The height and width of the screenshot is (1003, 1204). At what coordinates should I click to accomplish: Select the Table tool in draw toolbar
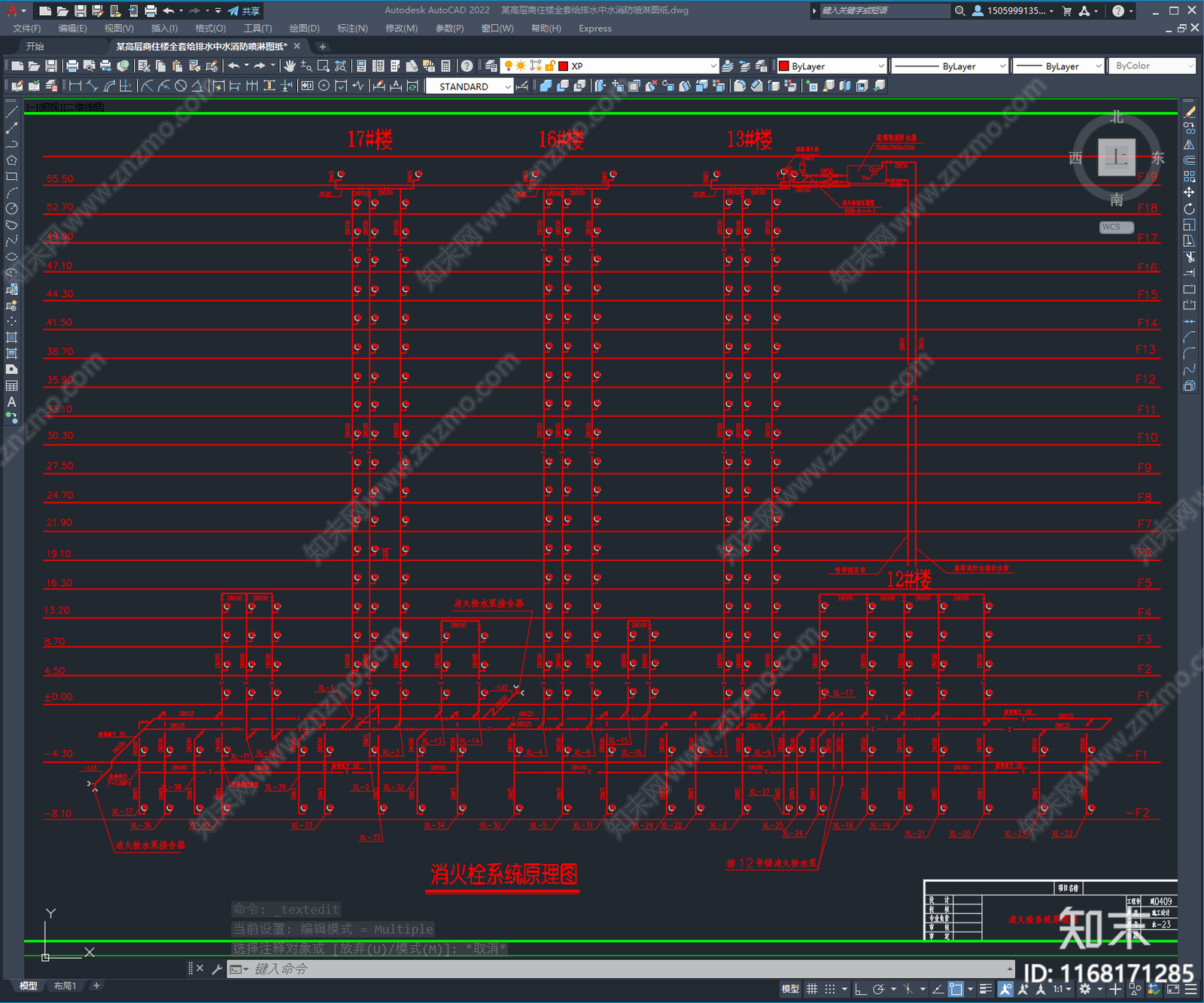click(11, 386)
